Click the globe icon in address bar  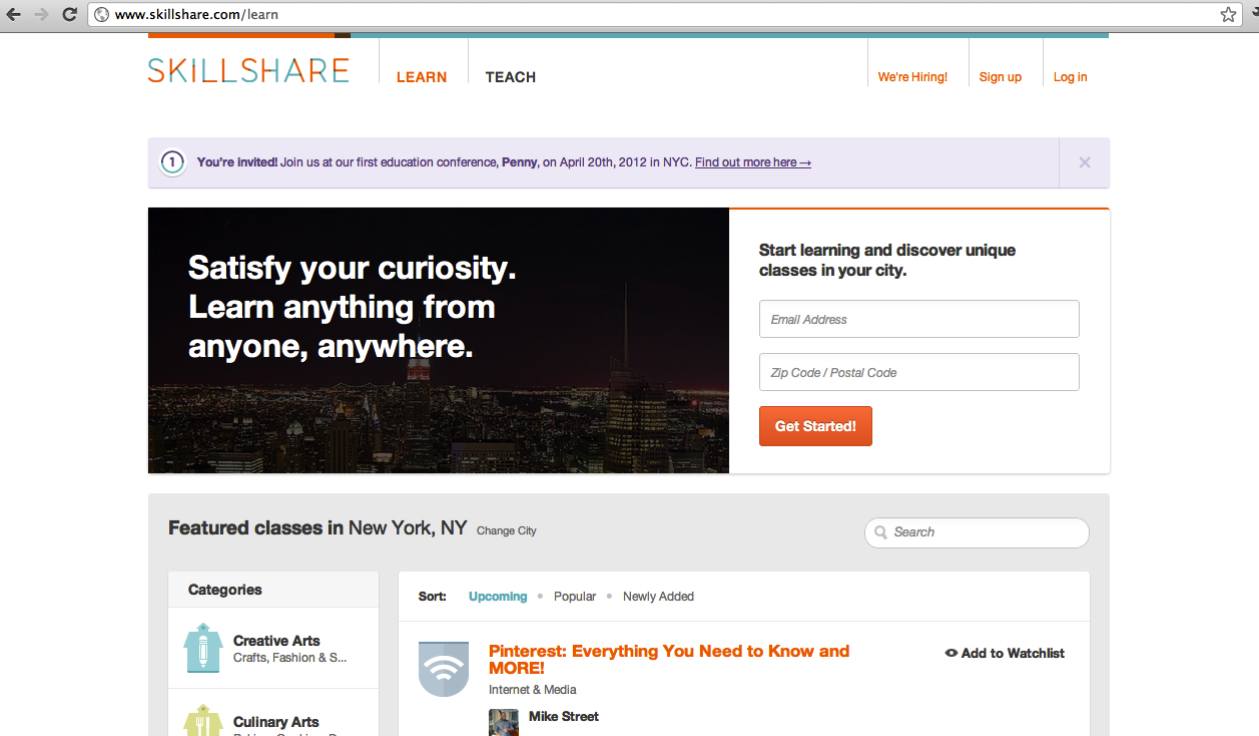[101, 15]
